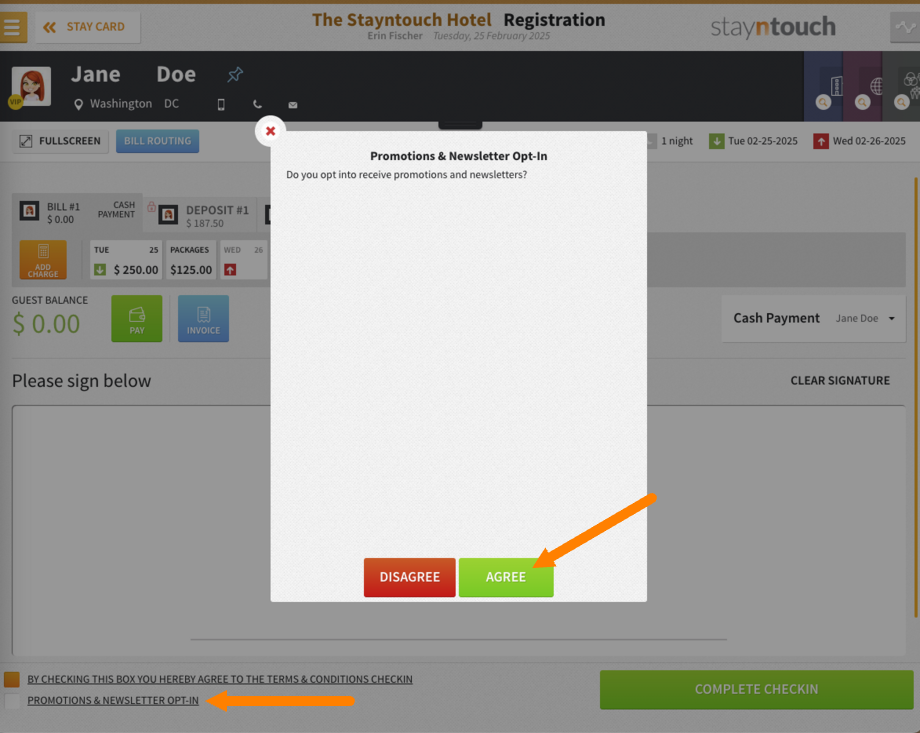Click the Bill #1 guest avatar thumbnail
Screen dimensions: 920x733
29,211
